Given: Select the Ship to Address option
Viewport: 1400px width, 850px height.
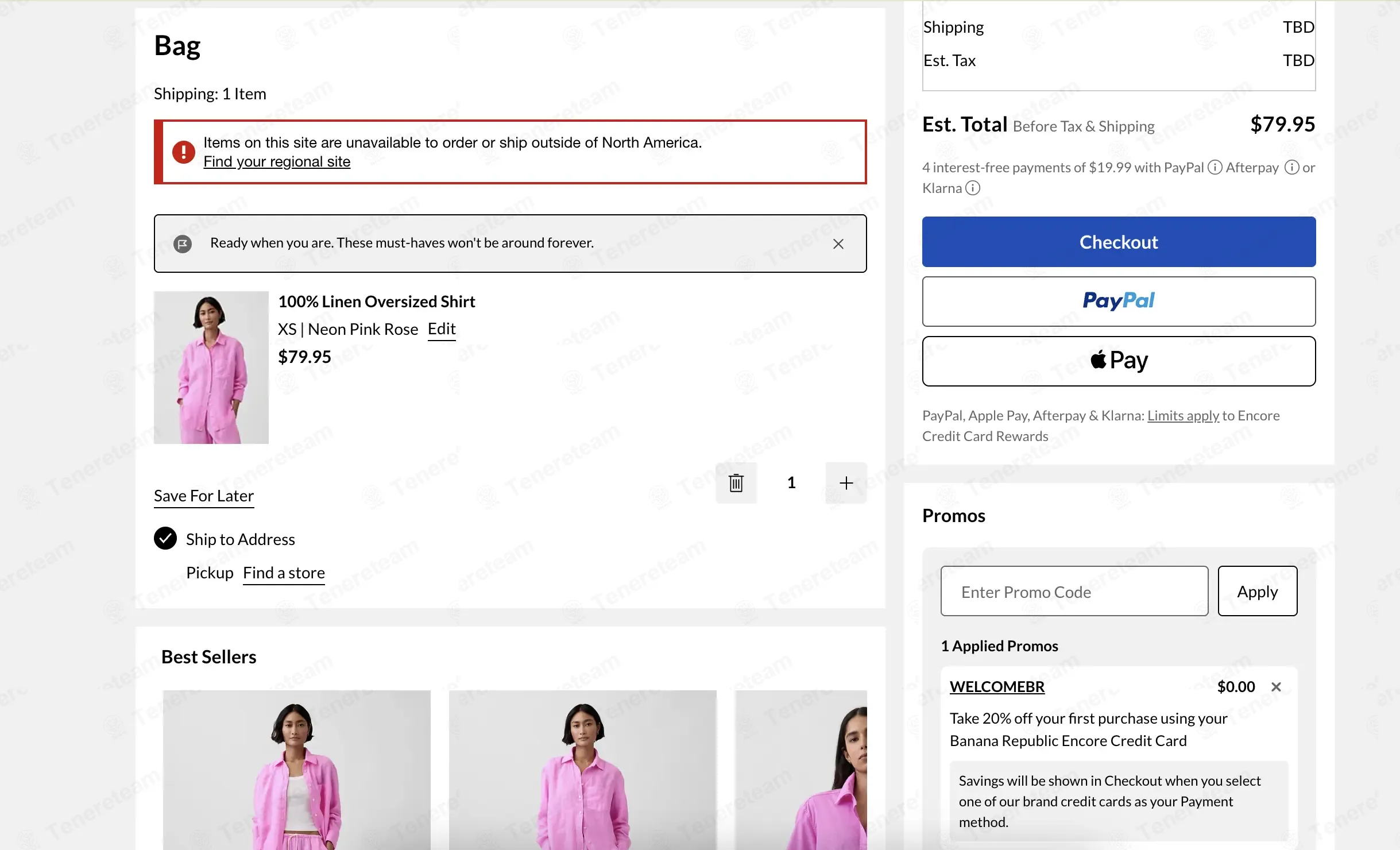Looking at the screenshot, I should (165, 539).
